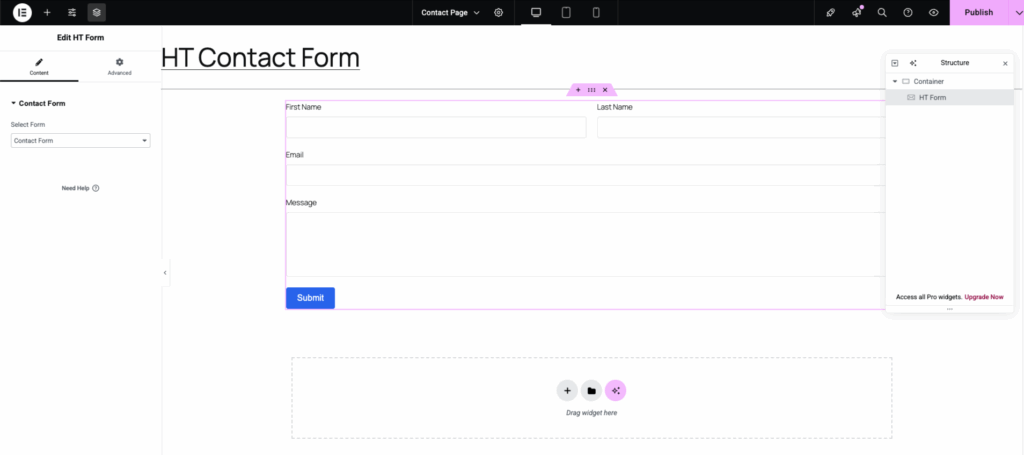The width and height of the screenshot is (1024, 455).
Task: Open page settings gear next to Contact Page
Action: click(x=499, y=12)
